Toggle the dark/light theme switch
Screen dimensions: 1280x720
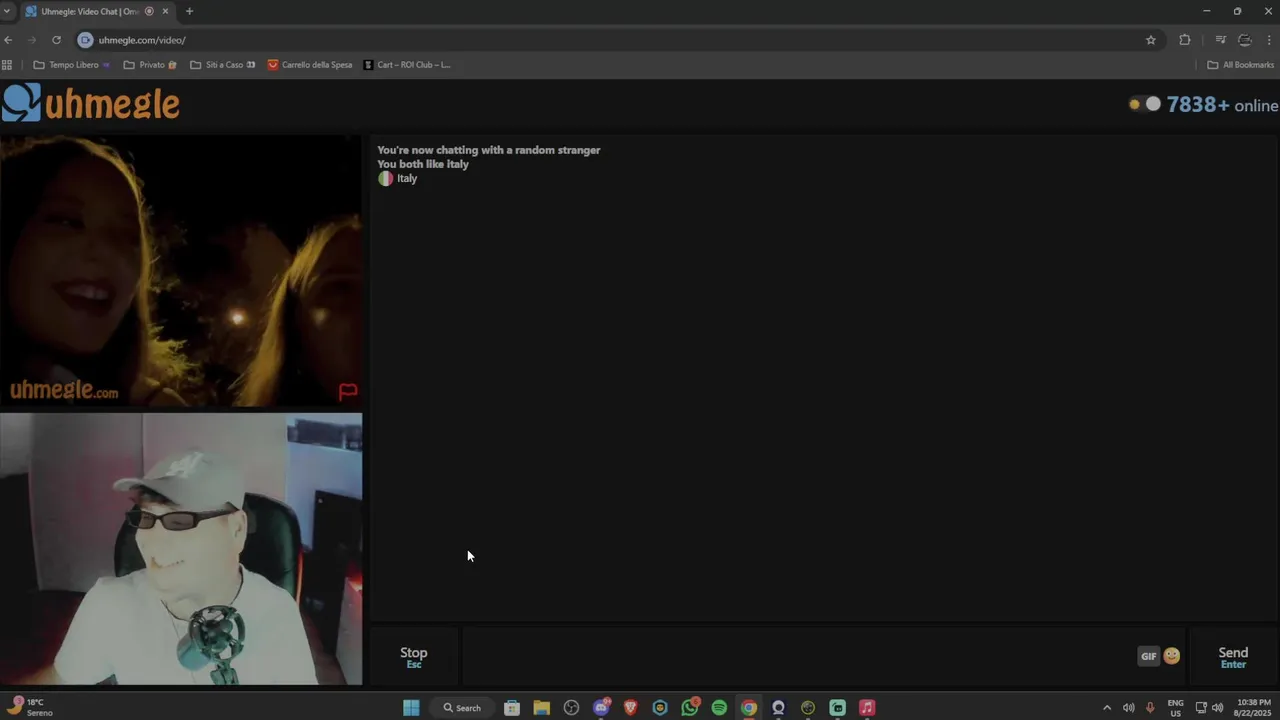(x=1145, y=104)
